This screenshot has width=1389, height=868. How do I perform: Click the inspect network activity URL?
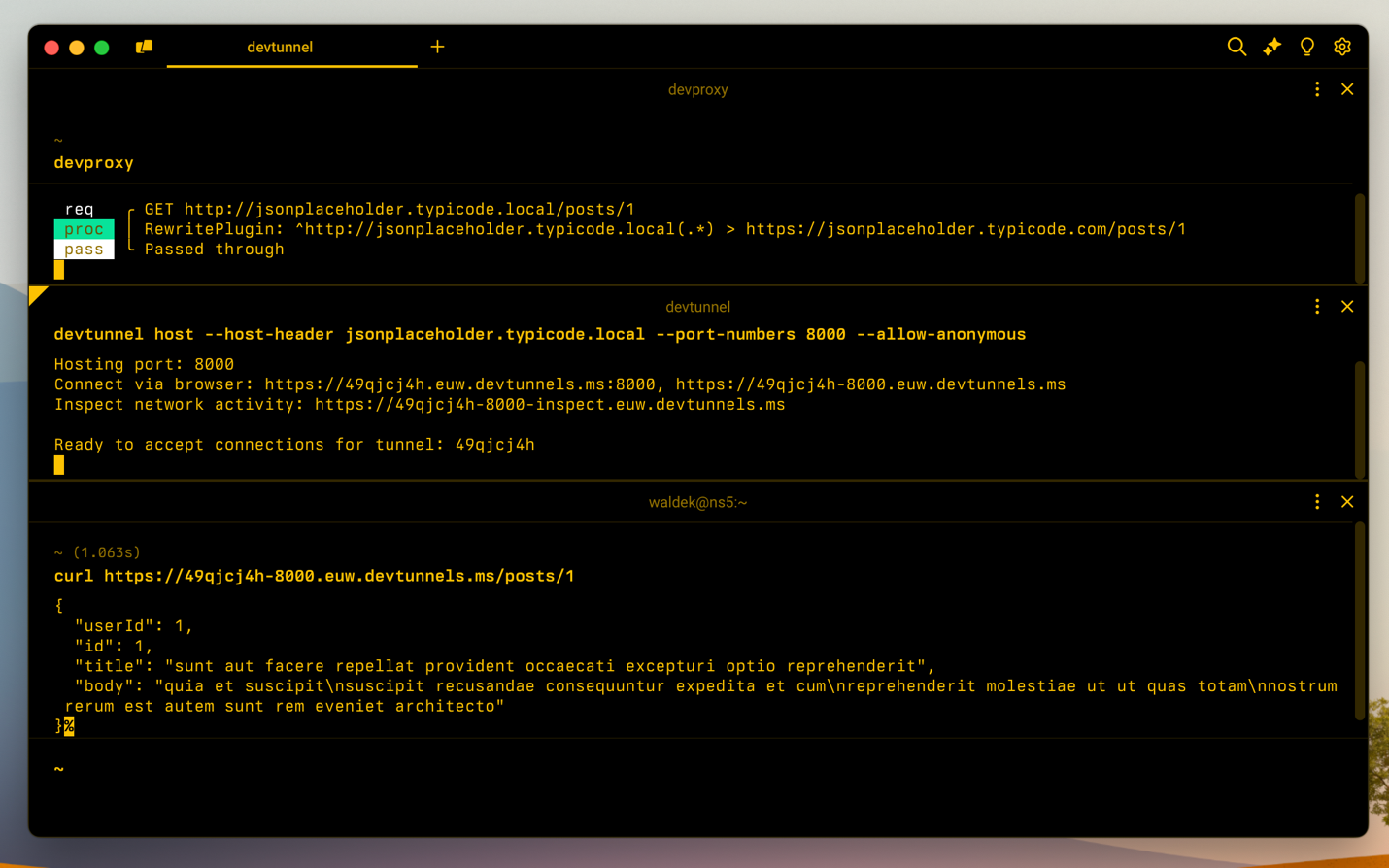(549, 404)
